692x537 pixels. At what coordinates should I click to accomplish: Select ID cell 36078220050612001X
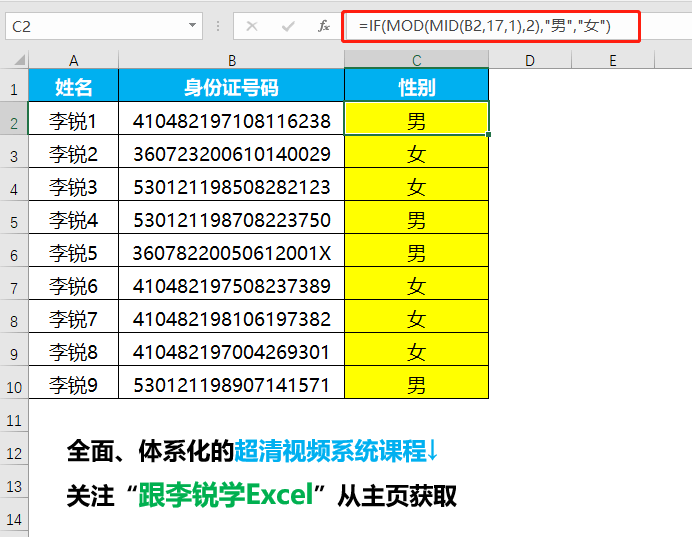[x=232, y=251]
